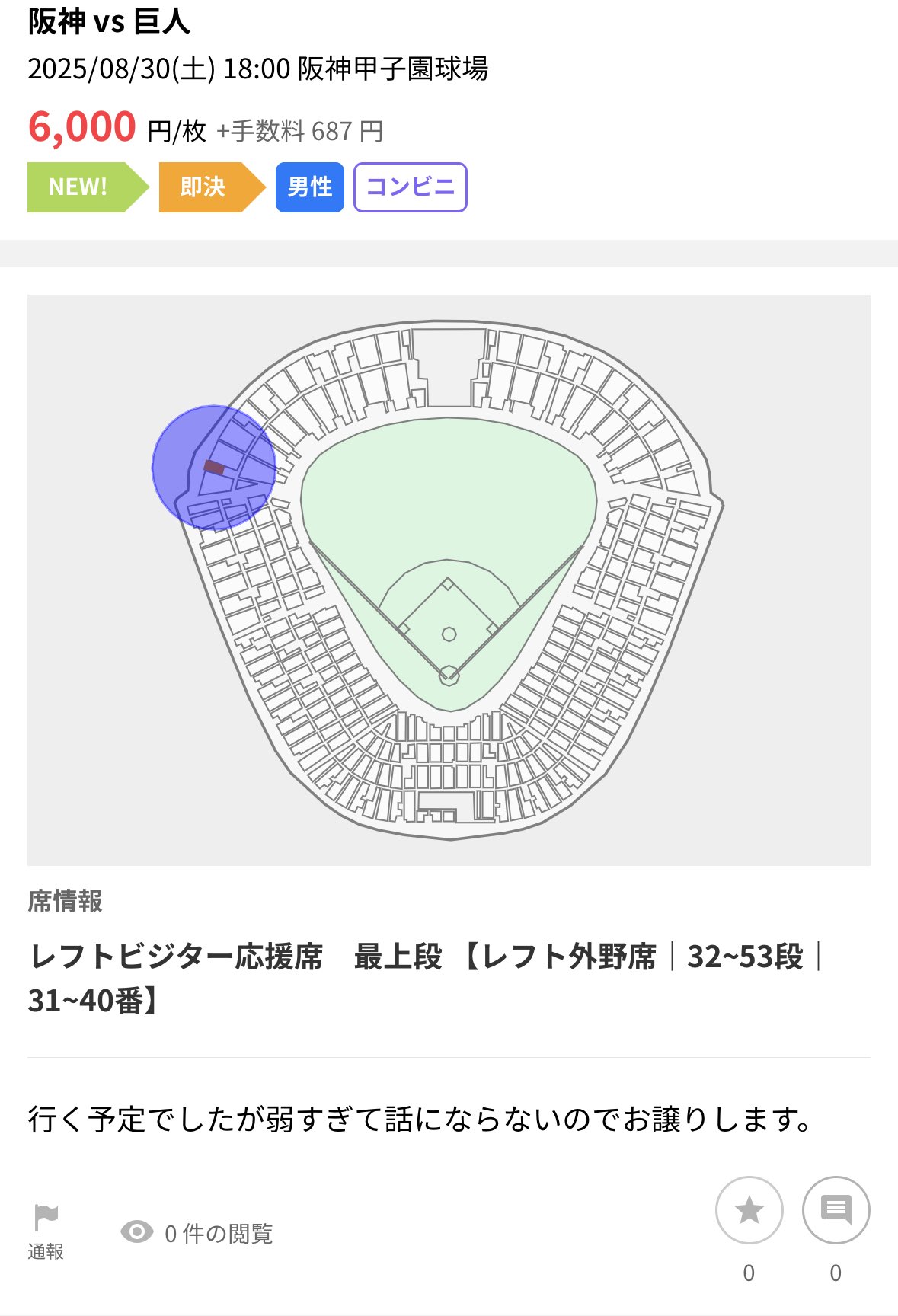Click the star favorite button
Image resolution: width=898 pixels, height=1316 pixels.
(x=749, y=1210)
